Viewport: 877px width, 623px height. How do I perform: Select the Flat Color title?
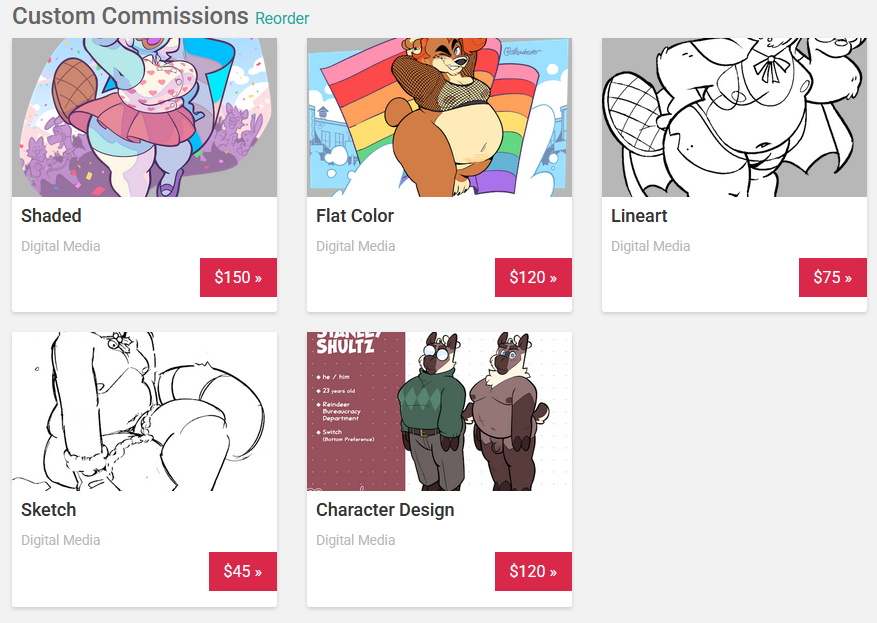[x=355, y=216]
